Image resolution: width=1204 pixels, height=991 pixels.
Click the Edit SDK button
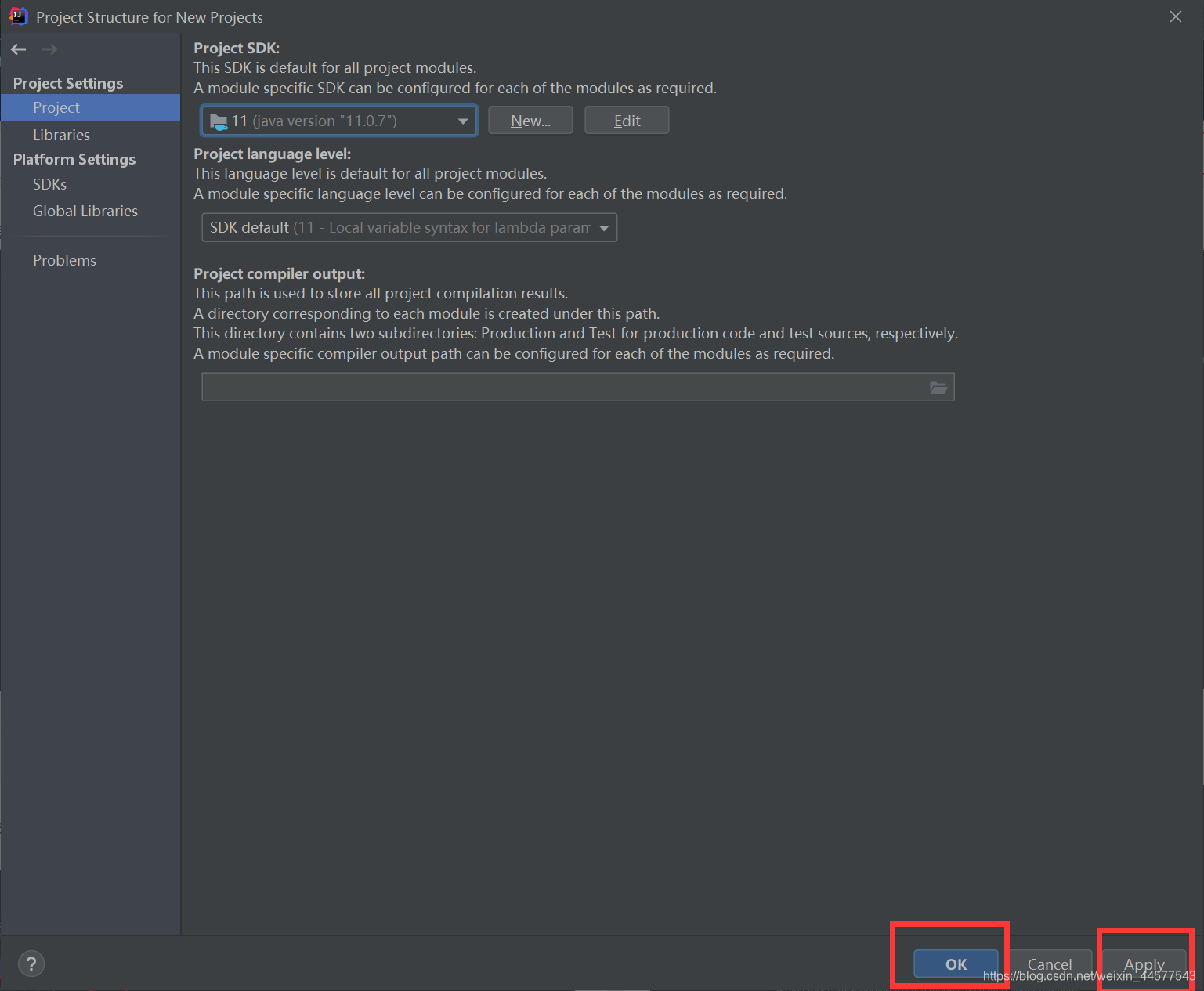point(627,121)
